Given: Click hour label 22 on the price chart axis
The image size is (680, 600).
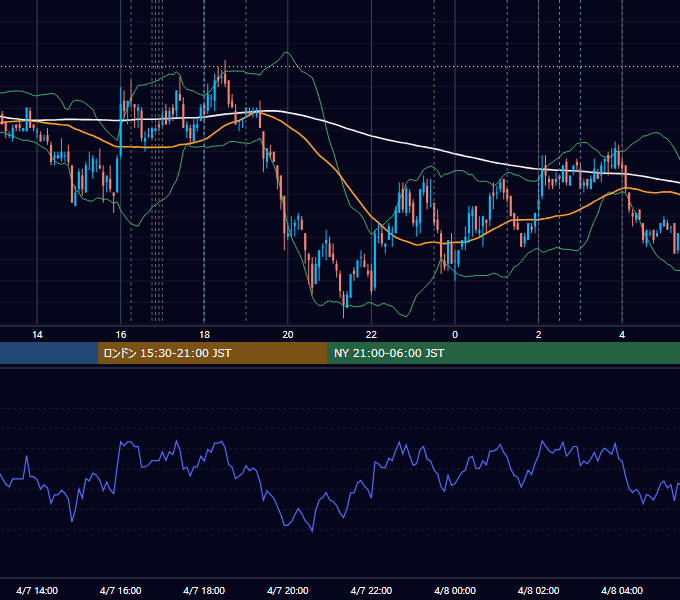Looking at the screenshot, I should [x=371, y=335].
